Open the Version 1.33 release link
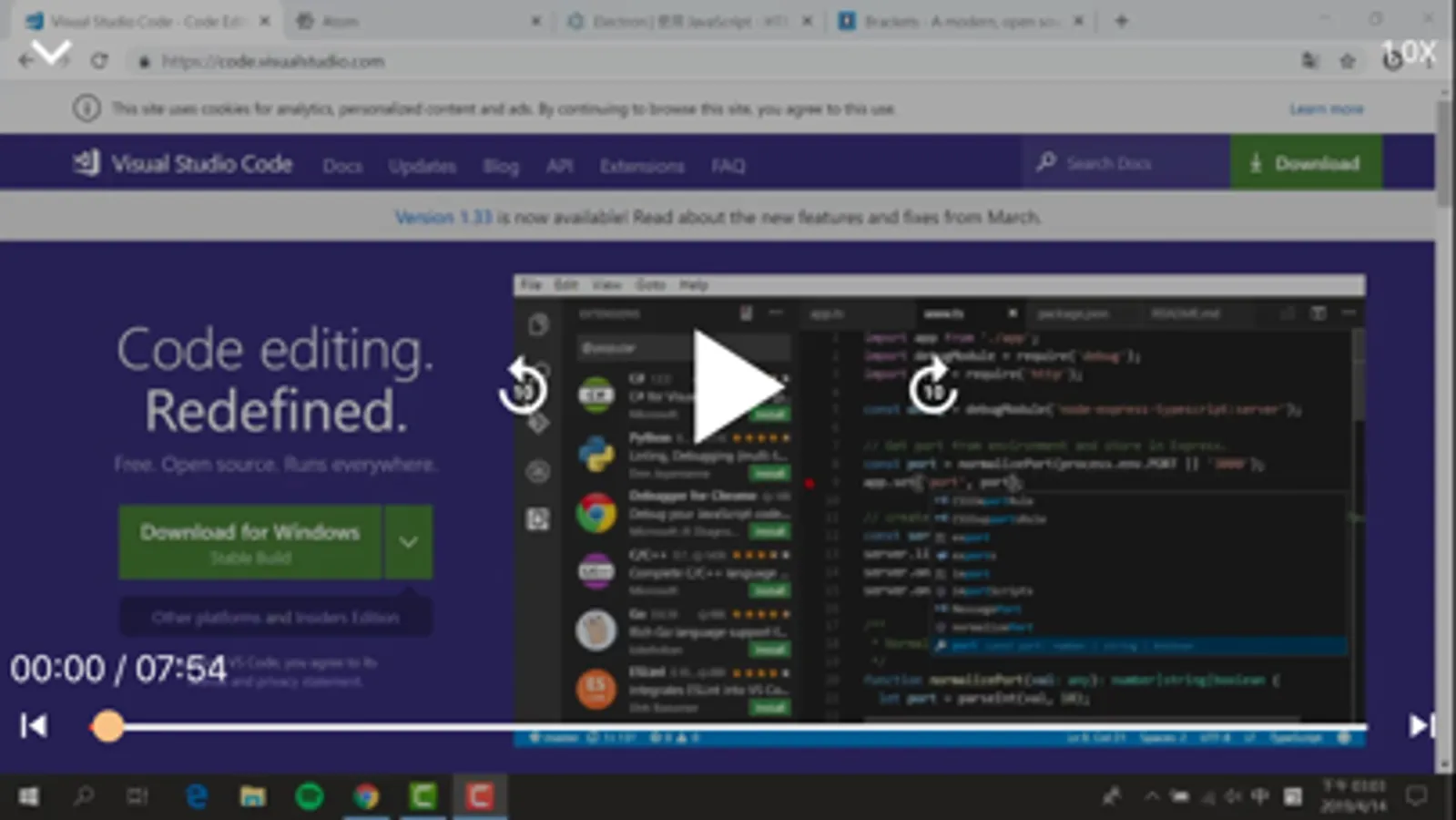This screenshot has height=820, width=1456. (x=443, y=217)
